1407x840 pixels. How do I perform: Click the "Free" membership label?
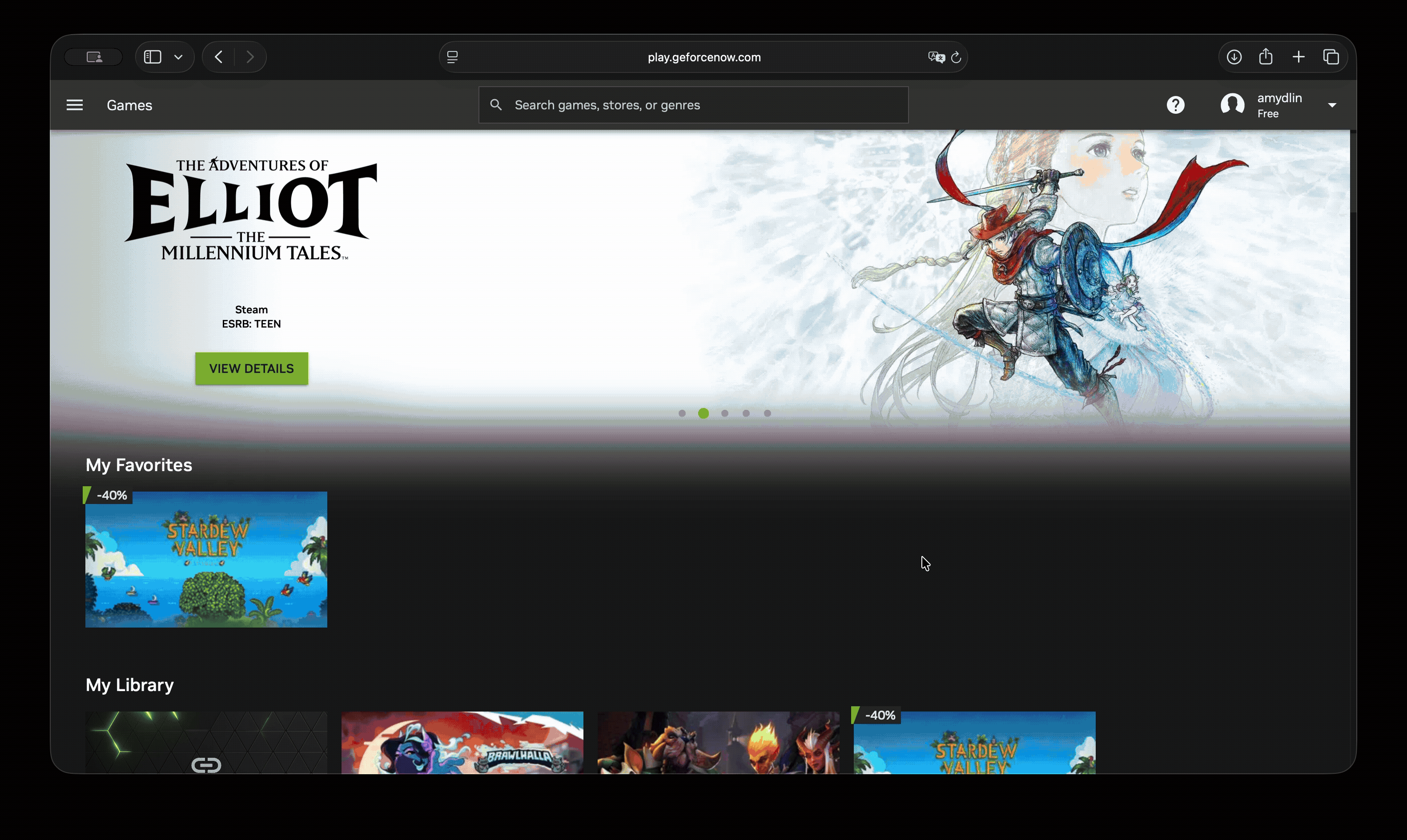pos(1268,114)
